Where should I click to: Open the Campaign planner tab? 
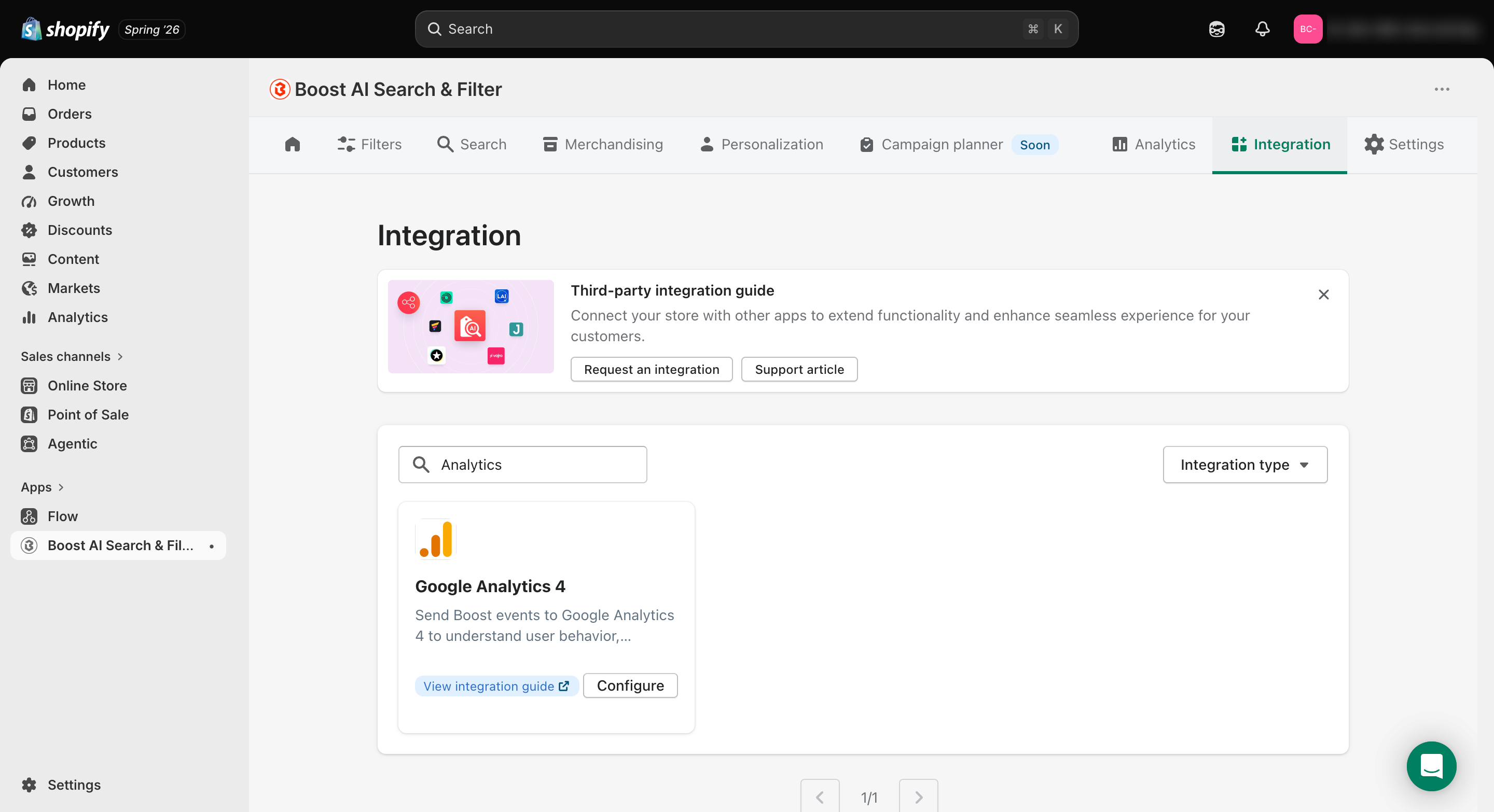[960, 144]
